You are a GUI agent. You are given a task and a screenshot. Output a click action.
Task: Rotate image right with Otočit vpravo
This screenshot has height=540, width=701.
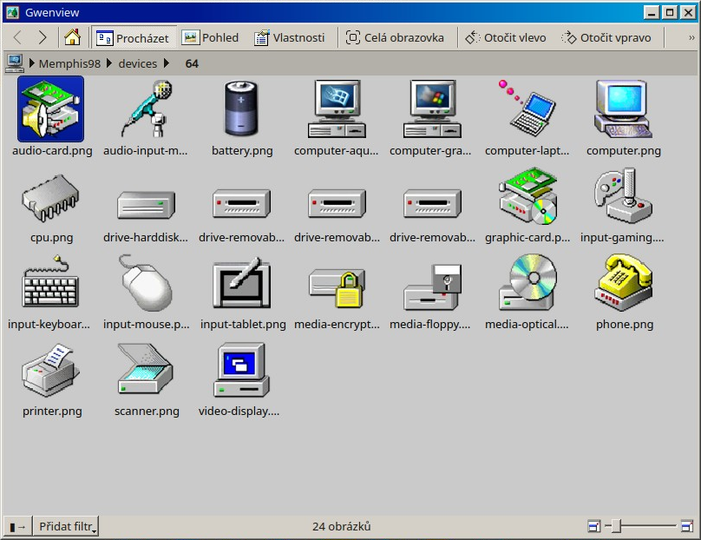click(x=606, y=38)
